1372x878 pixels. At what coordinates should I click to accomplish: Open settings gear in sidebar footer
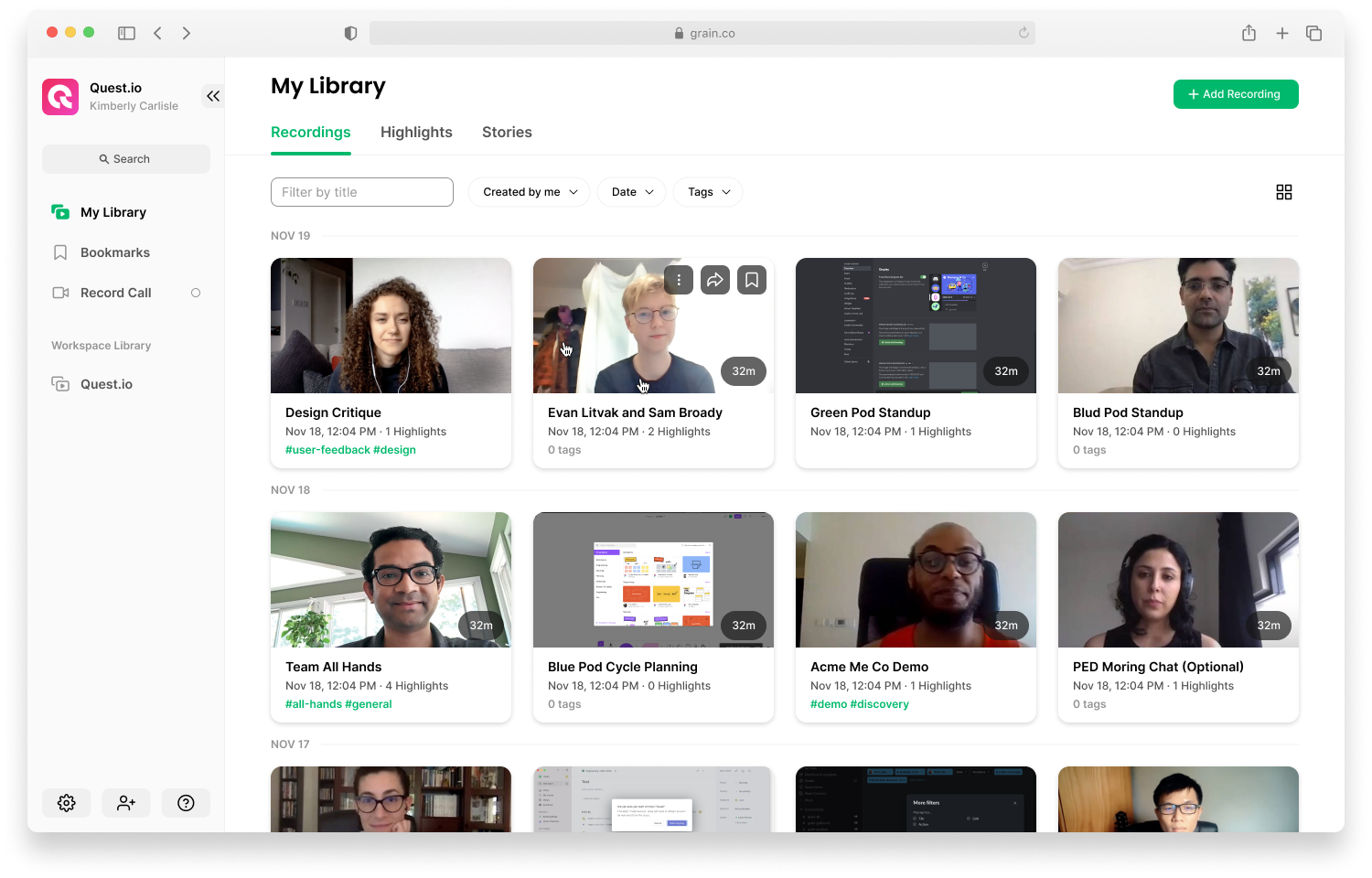tap(67, 803)
